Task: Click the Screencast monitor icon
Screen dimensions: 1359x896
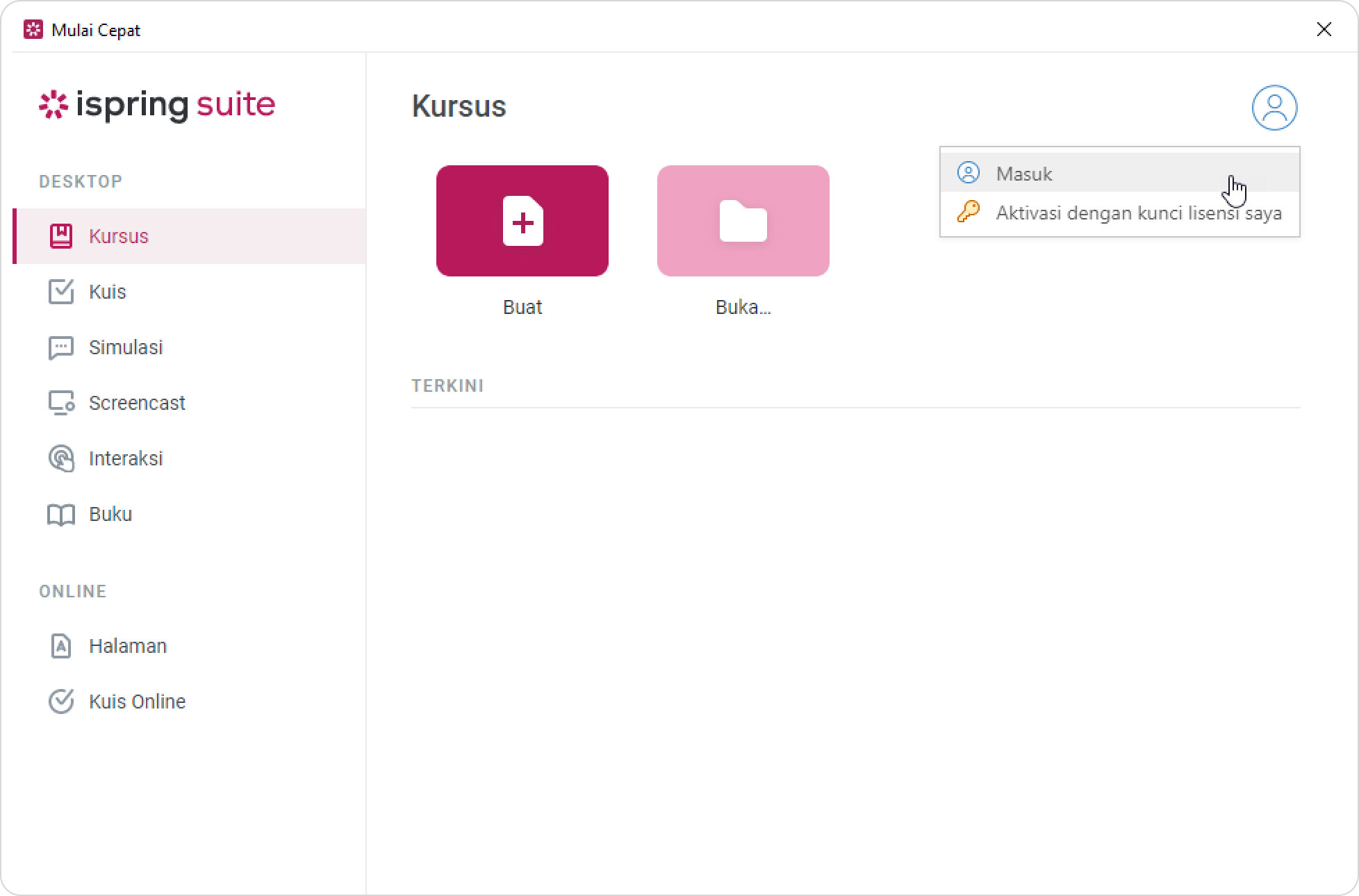Action: pyautogui.click(x=61, y=403)
